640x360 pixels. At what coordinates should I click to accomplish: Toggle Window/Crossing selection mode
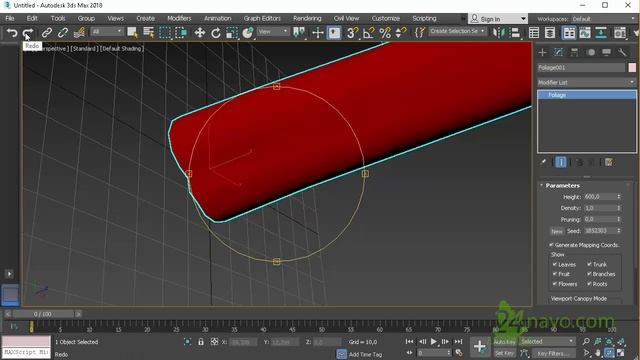click(x=181, y=33)
